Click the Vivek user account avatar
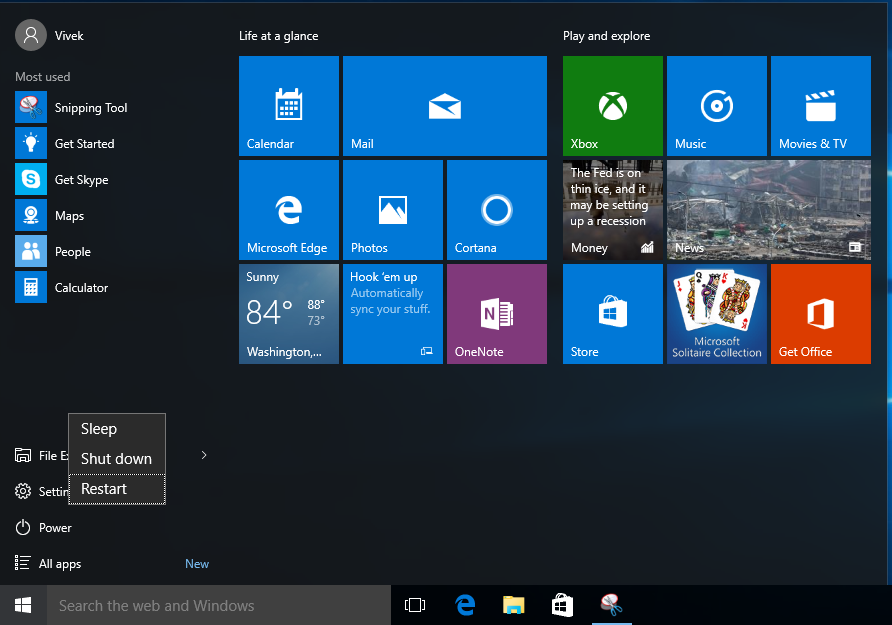892x625 pixels. click(x=31, y=35)
